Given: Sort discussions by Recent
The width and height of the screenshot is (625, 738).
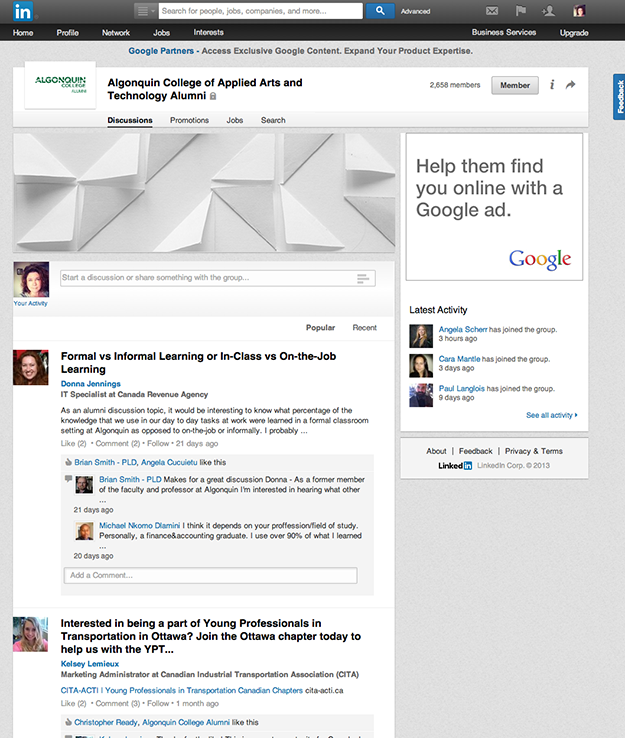Looking at the screenshot, I should 365,328.
